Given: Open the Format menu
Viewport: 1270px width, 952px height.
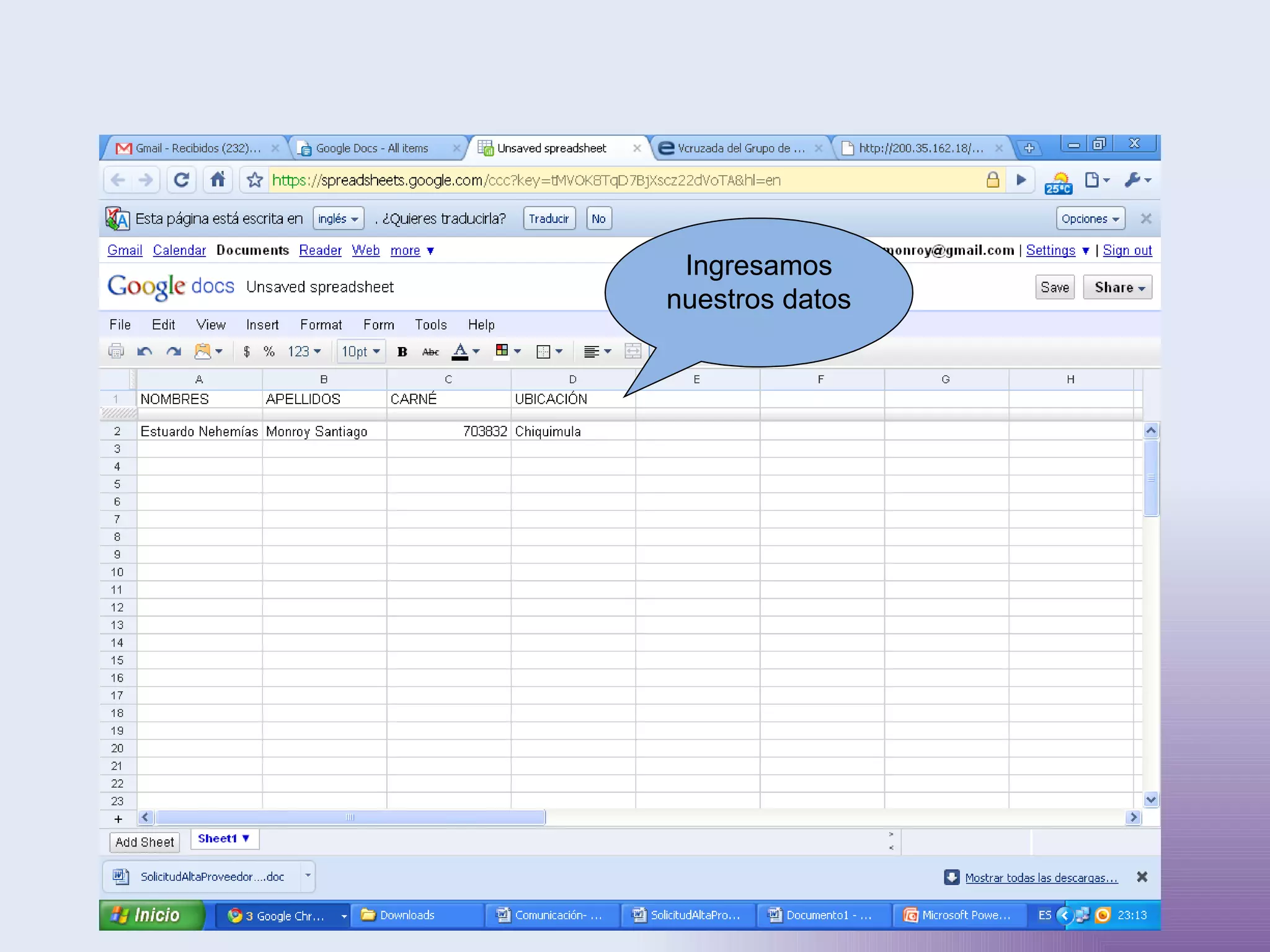Looking at the screenshot, I should click(x=321, y=325).
